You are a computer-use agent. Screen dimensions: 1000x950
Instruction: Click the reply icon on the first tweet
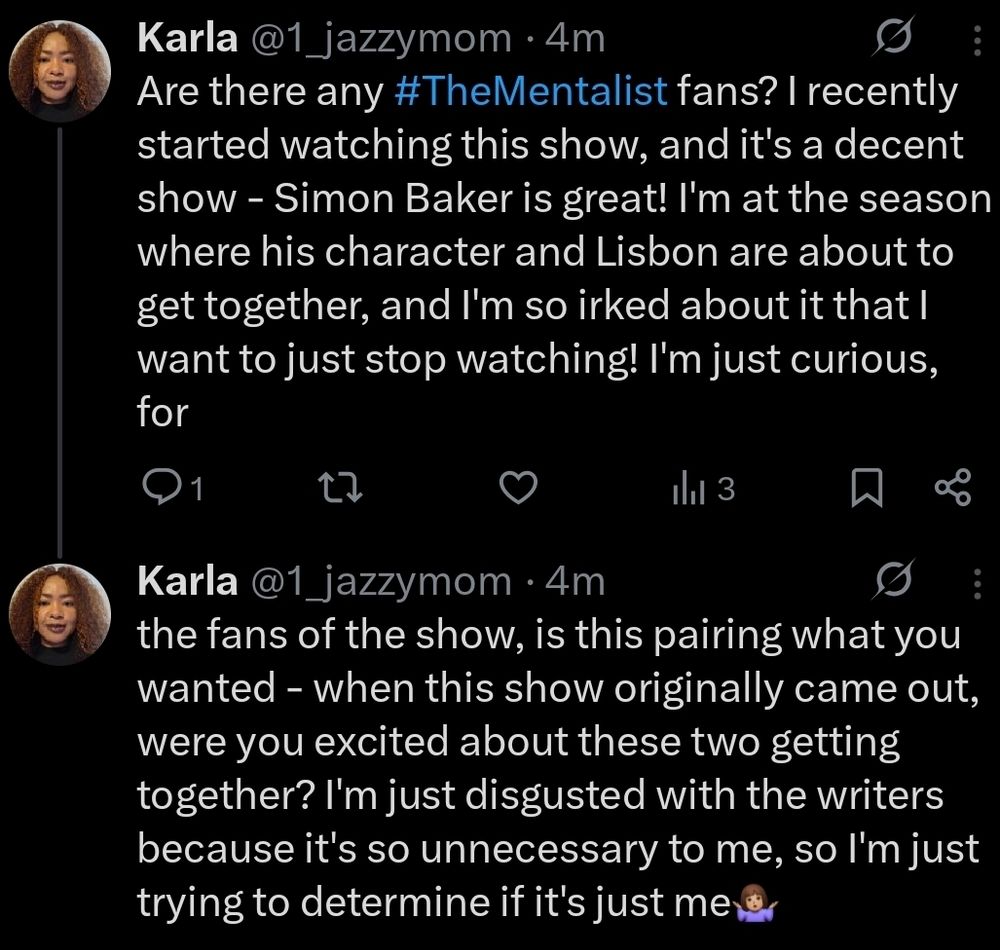[x=160, y=488]
